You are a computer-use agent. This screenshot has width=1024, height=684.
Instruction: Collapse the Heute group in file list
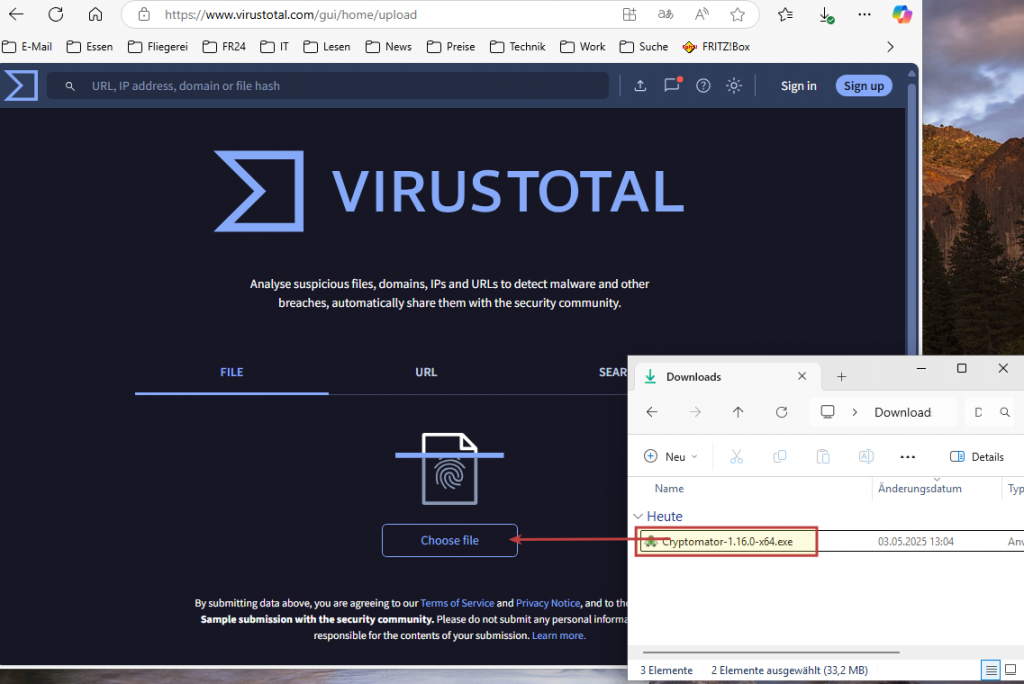[x=640, y=517]
